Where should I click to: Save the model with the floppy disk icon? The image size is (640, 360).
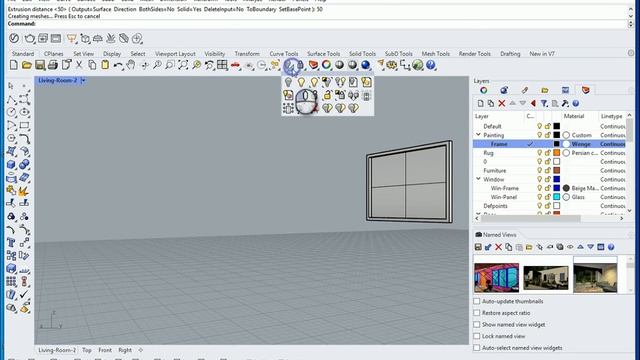[40, 65]
